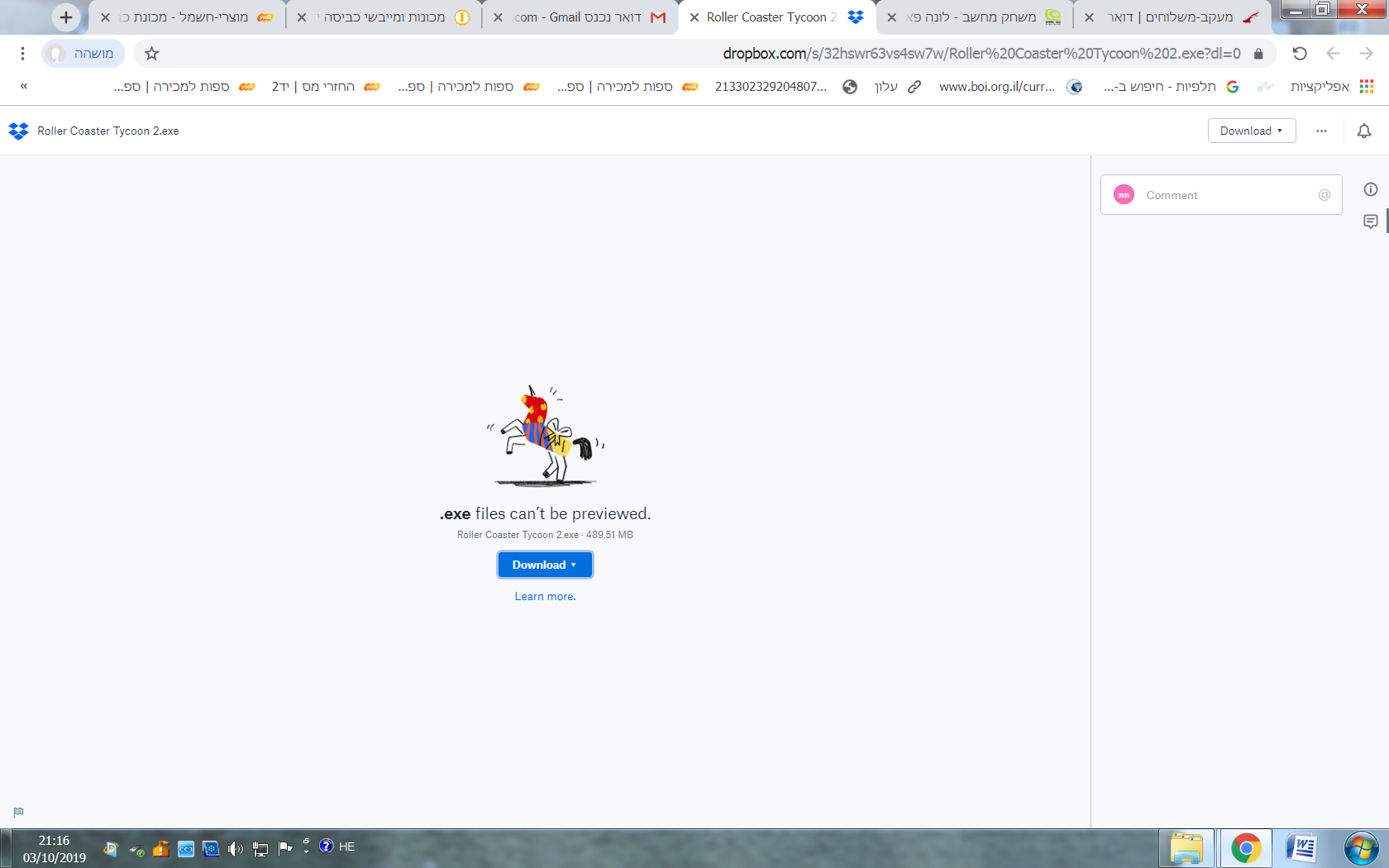The height and width of the screenshot is (868, 1389).
Task: Open the החזרי מס יד2 bookmark
Action: [326, 87]
